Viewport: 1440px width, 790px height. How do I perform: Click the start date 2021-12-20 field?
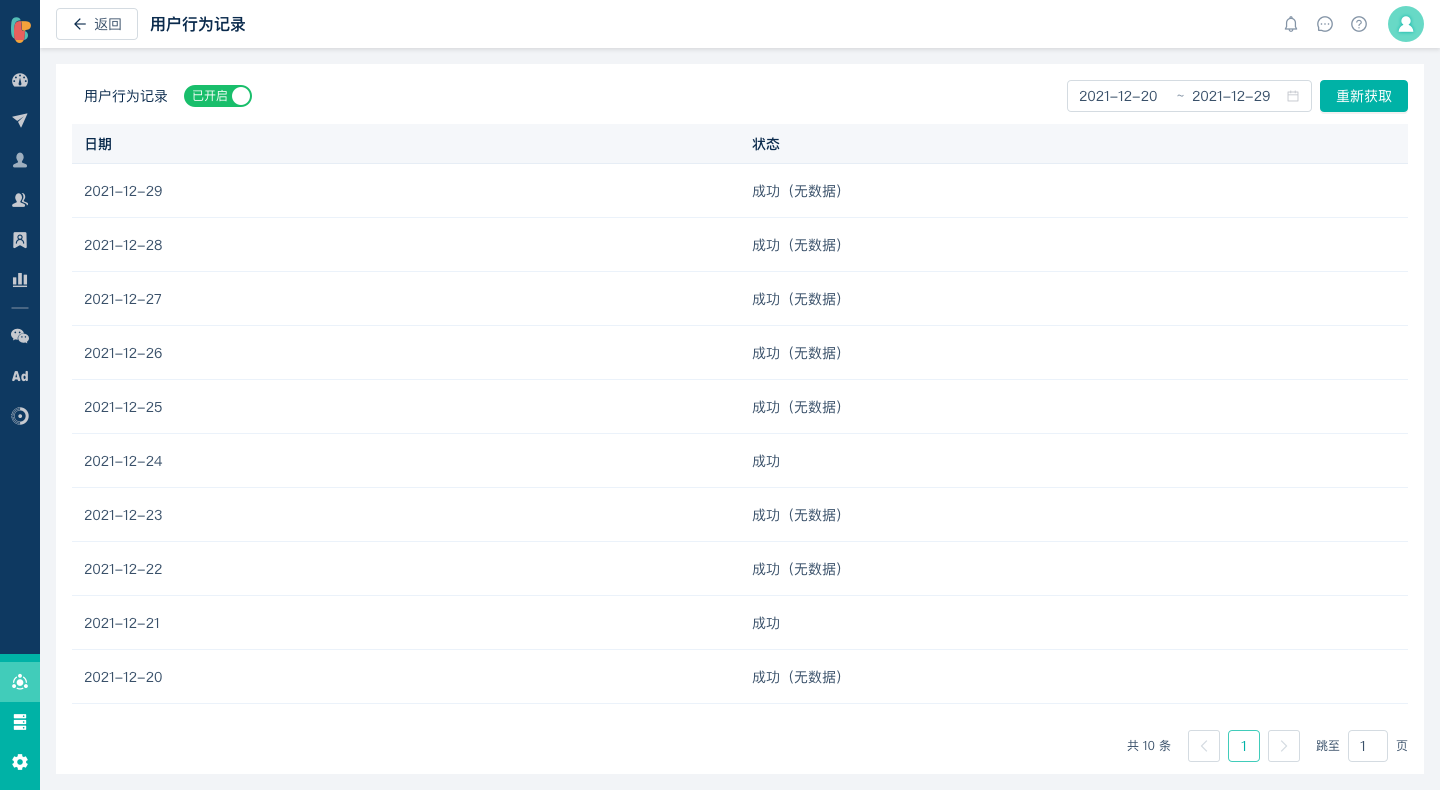(x=1118, y=96)
